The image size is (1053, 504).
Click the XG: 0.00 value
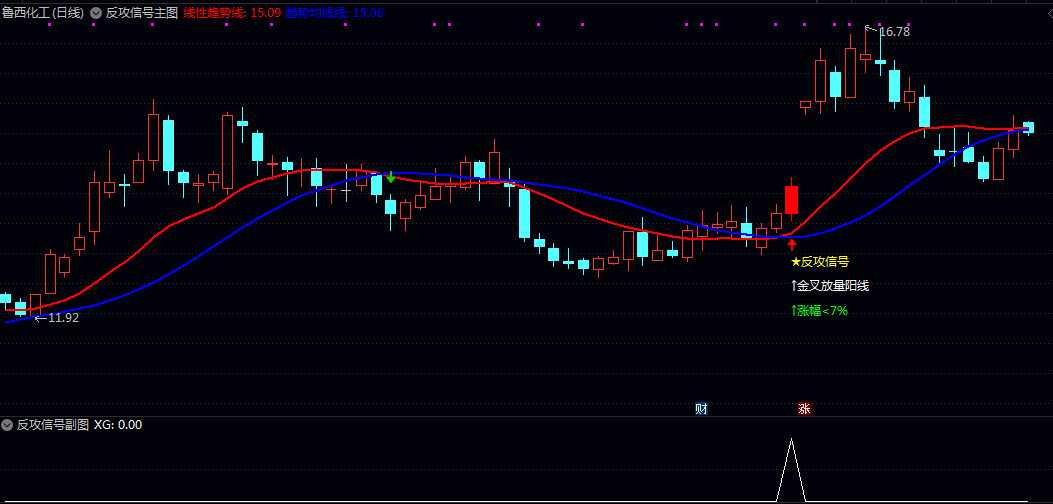coord(118,425)
